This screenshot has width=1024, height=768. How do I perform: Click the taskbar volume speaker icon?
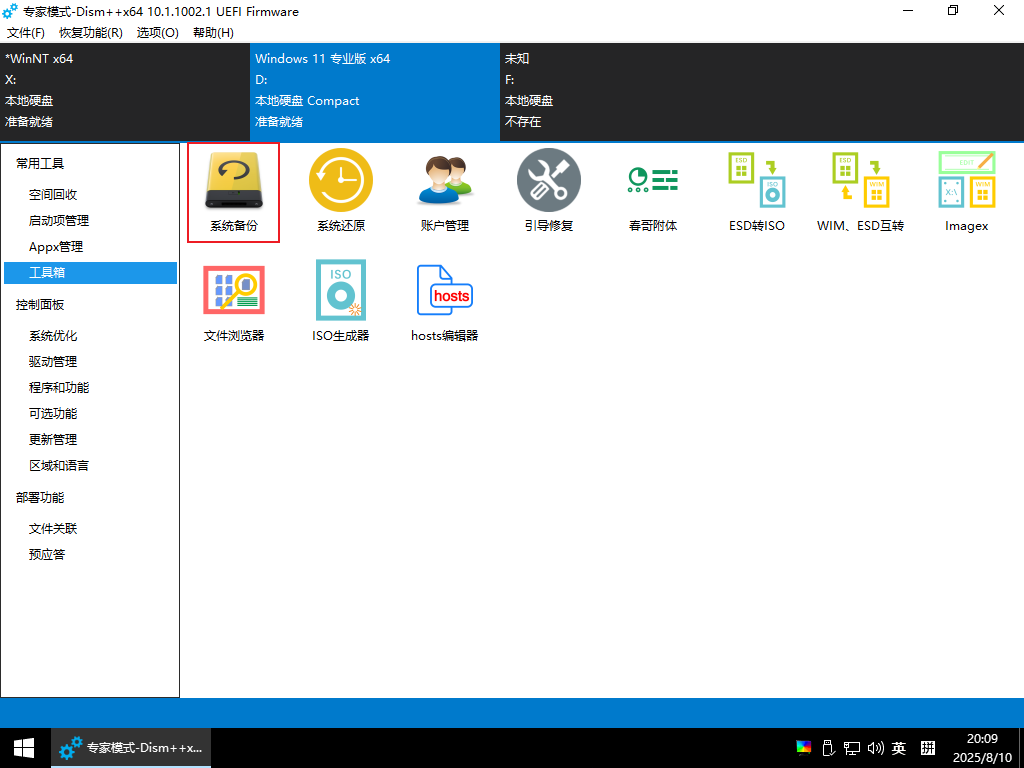tap(875, 748)
